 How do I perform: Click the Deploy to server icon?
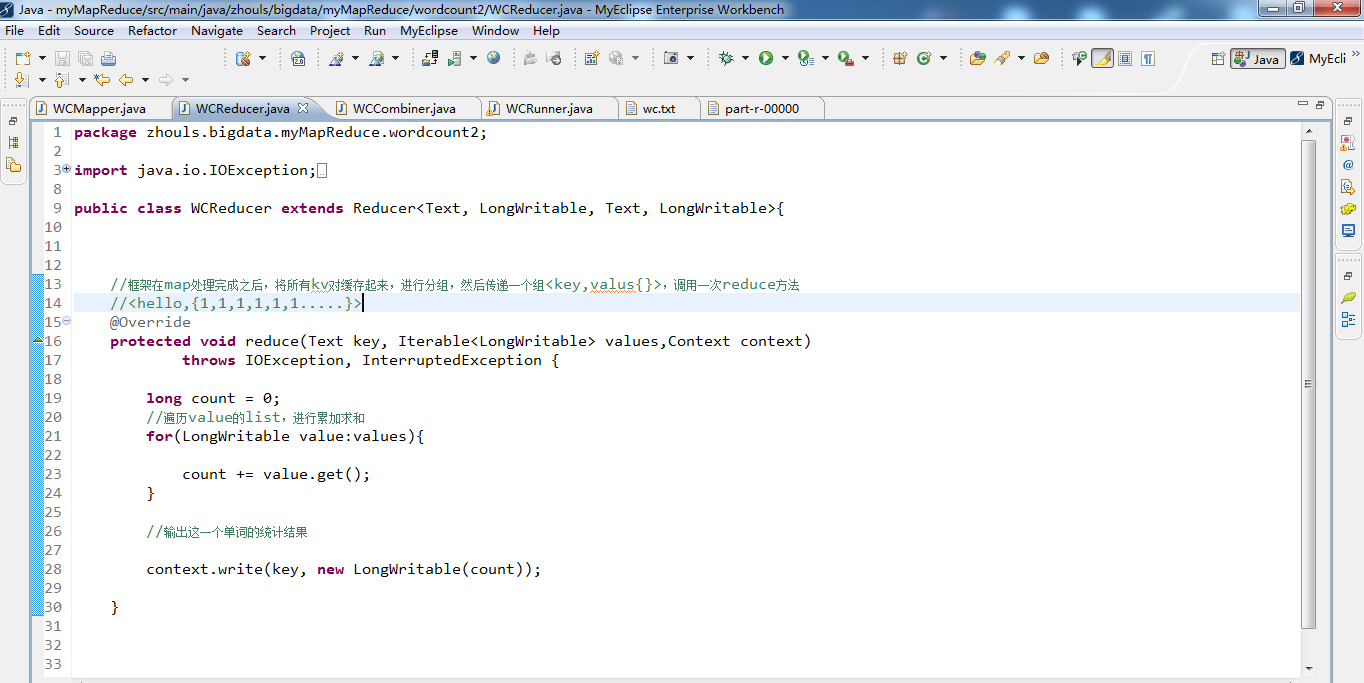430,58
